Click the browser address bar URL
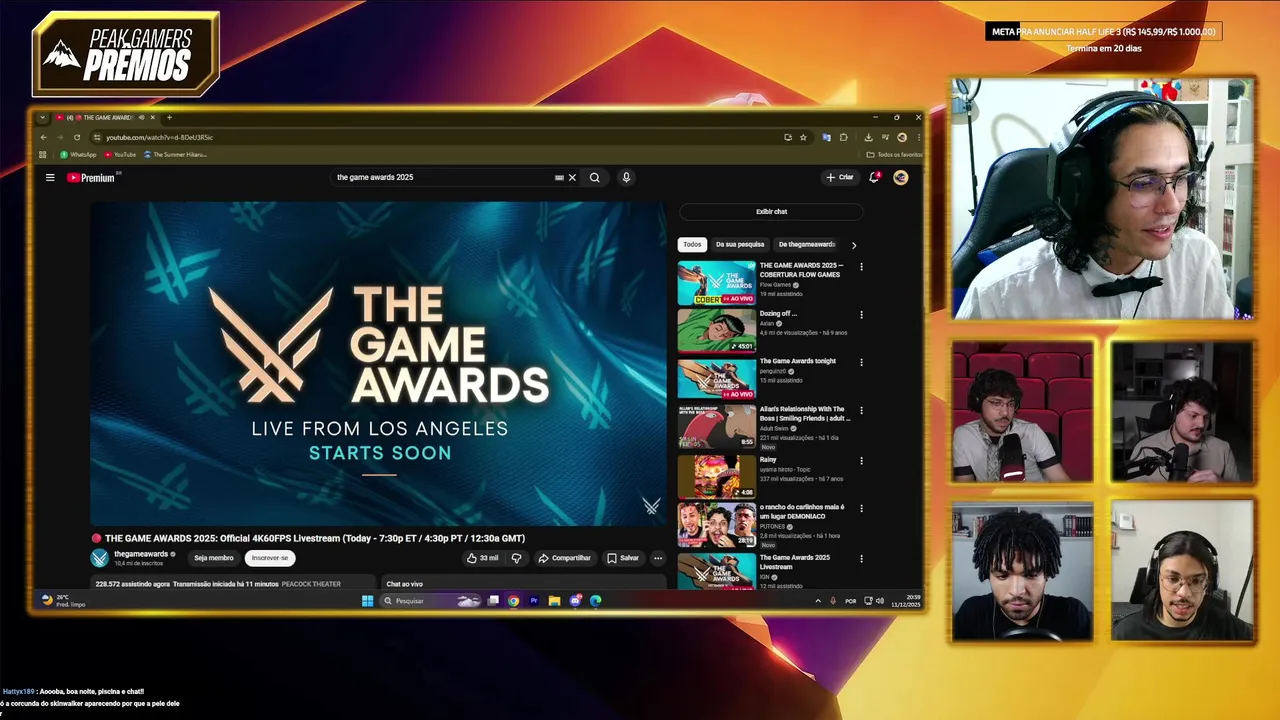The height and width of the screenshot is (720, 1280). pos(160,137)
